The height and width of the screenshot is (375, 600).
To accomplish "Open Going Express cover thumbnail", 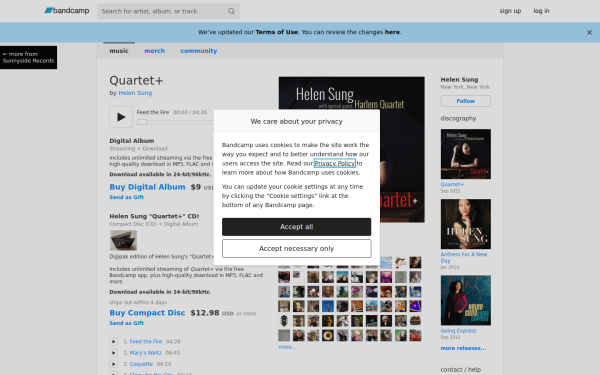I will click(x=466, y=300).
